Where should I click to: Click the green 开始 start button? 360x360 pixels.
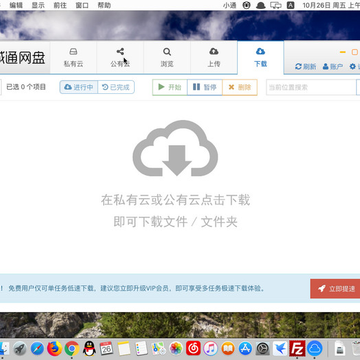170,87
